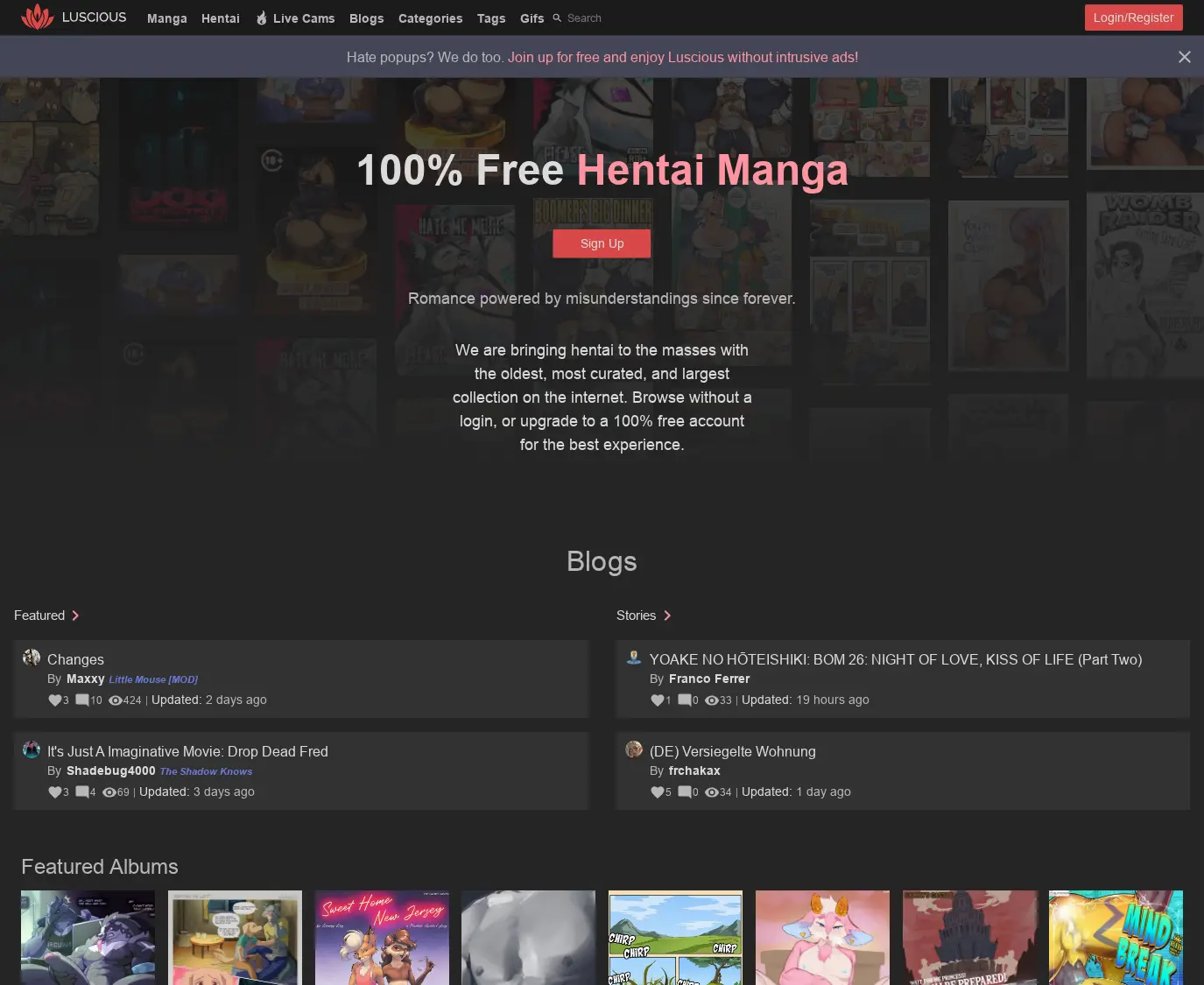Open the Categories navigation item

point(431,18)
